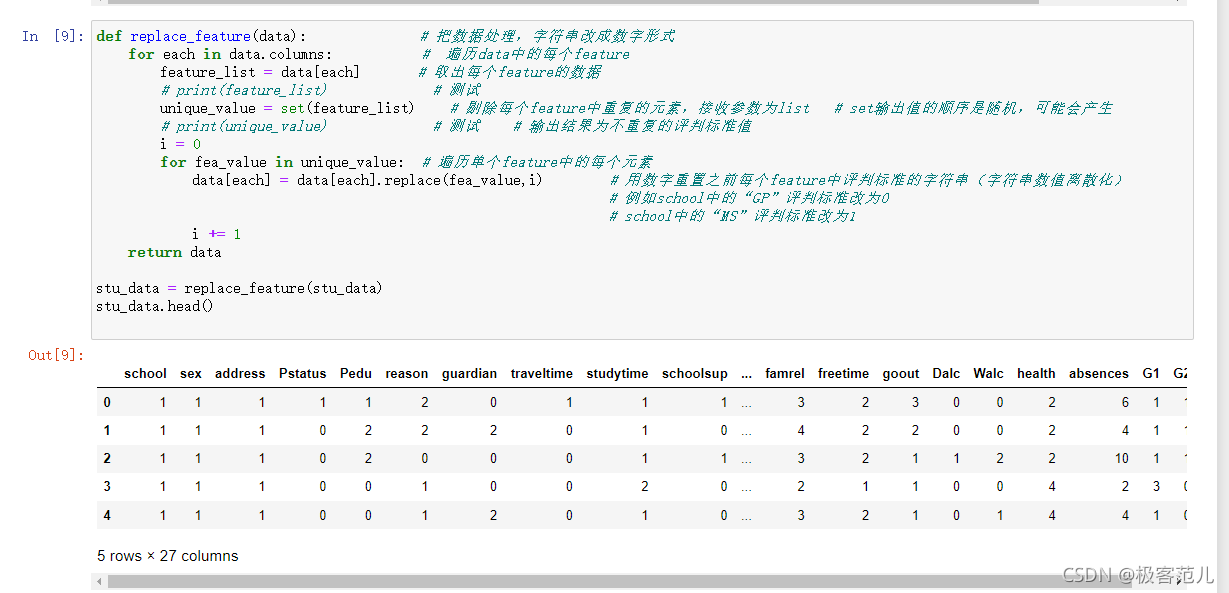Click row index 1 in output table
This screenshot has width=1229, height=593.
(x=107, y=430)
